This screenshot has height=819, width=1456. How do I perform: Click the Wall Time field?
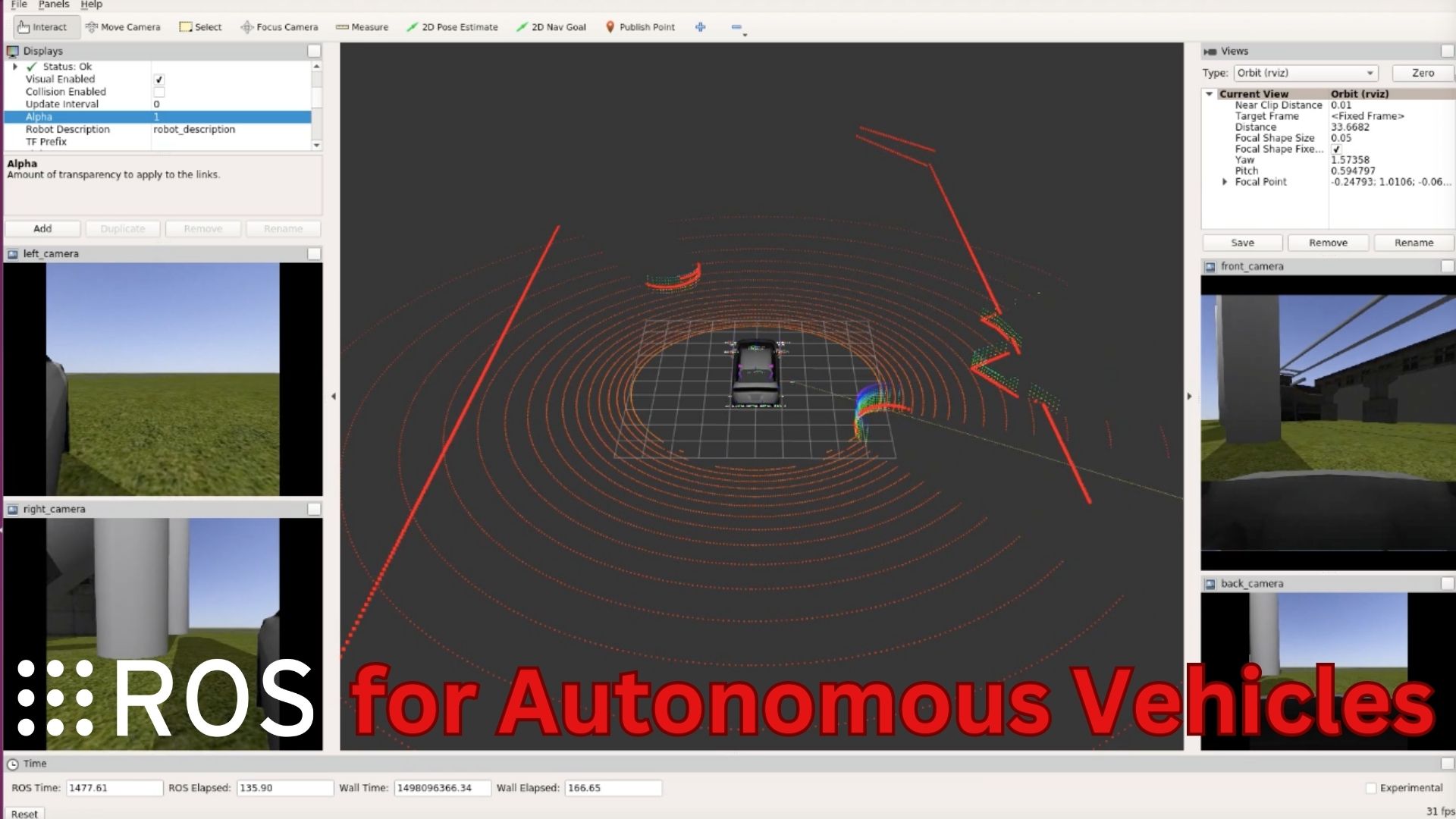(x=443, y=789)
